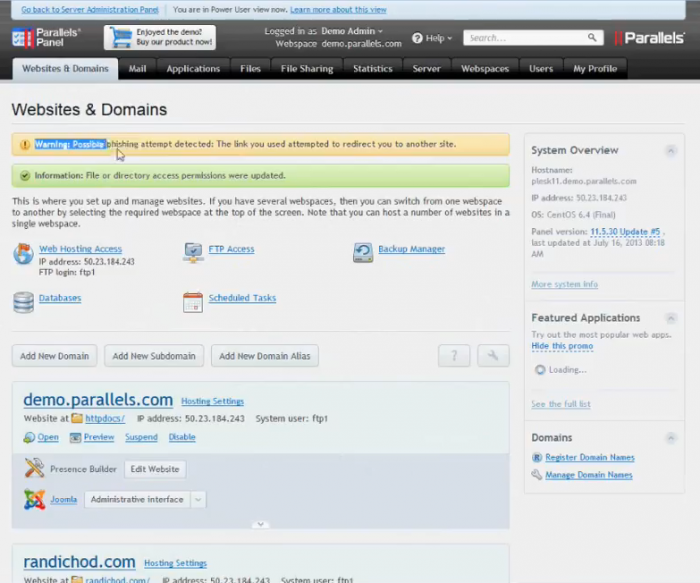This screenshot has height=583, width=700.
Task: Open the Applications tab
Action: pos(193,69)
